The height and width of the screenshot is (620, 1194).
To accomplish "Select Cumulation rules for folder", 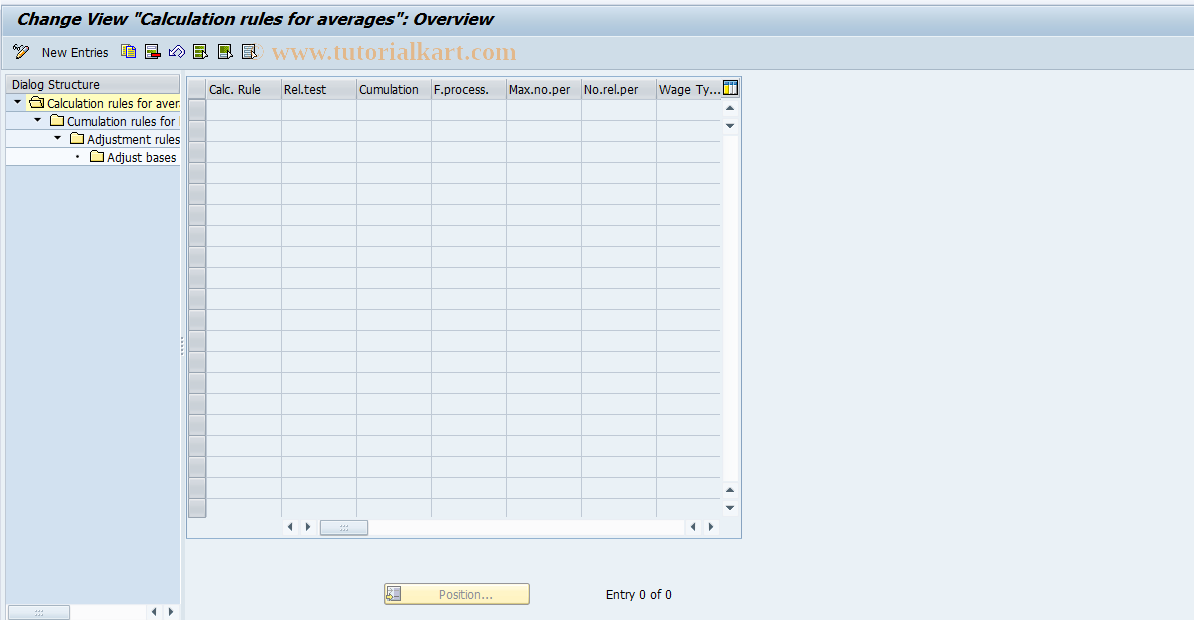I will point(113,121).
